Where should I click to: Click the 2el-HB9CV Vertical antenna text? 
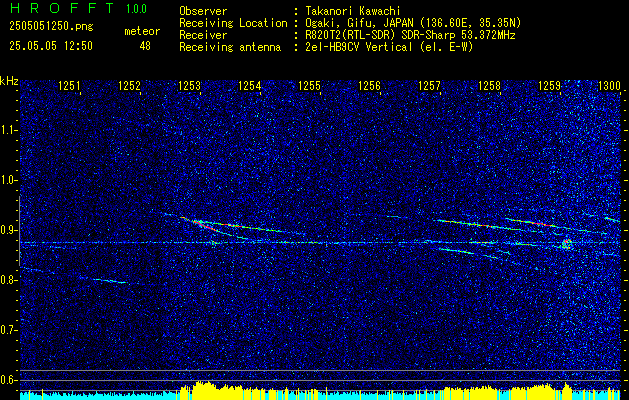coord(389,47)
